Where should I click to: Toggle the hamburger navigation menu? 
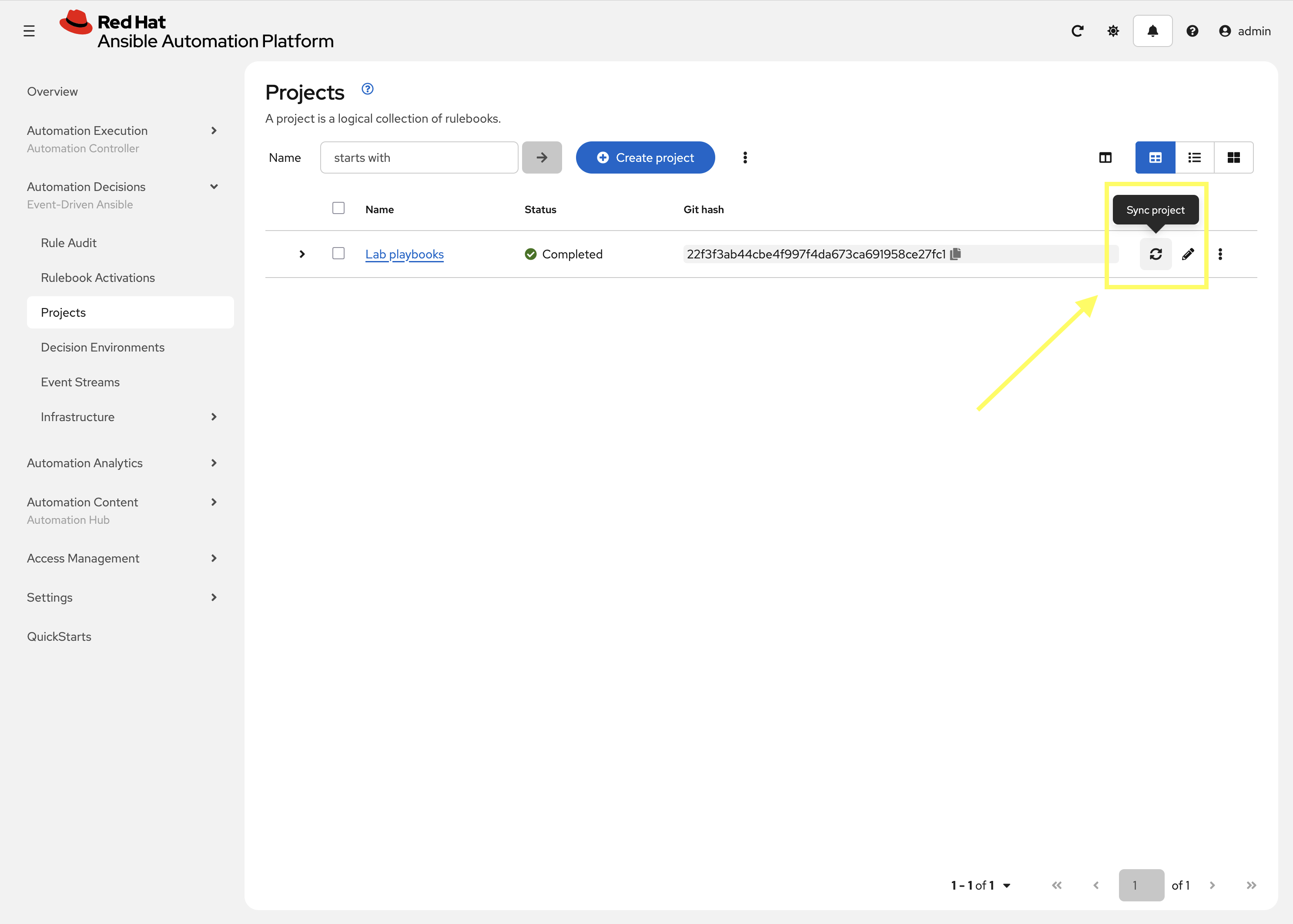29,31
